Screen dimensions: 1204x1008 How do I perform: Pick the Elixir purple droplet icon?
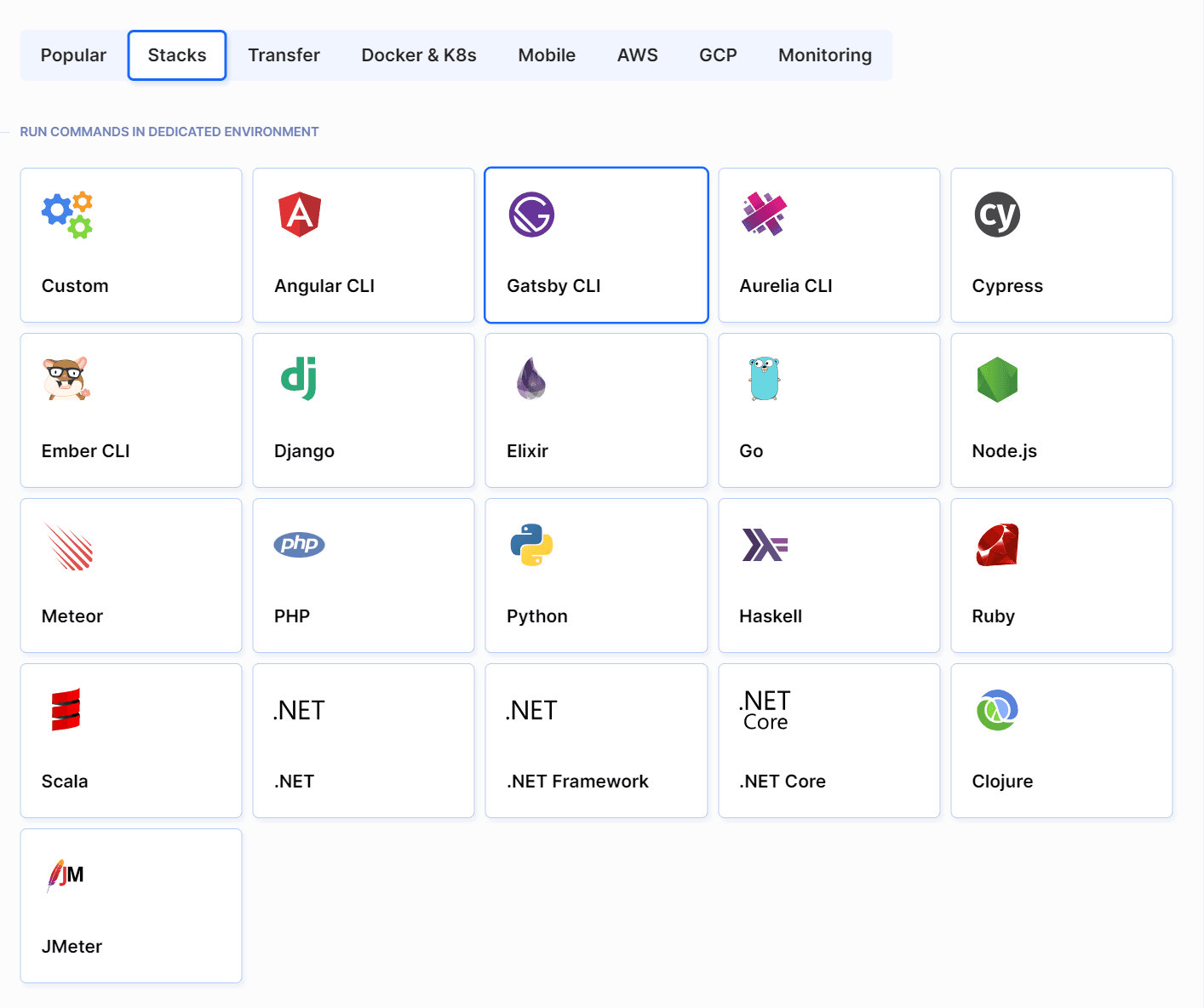coord(530,379)
